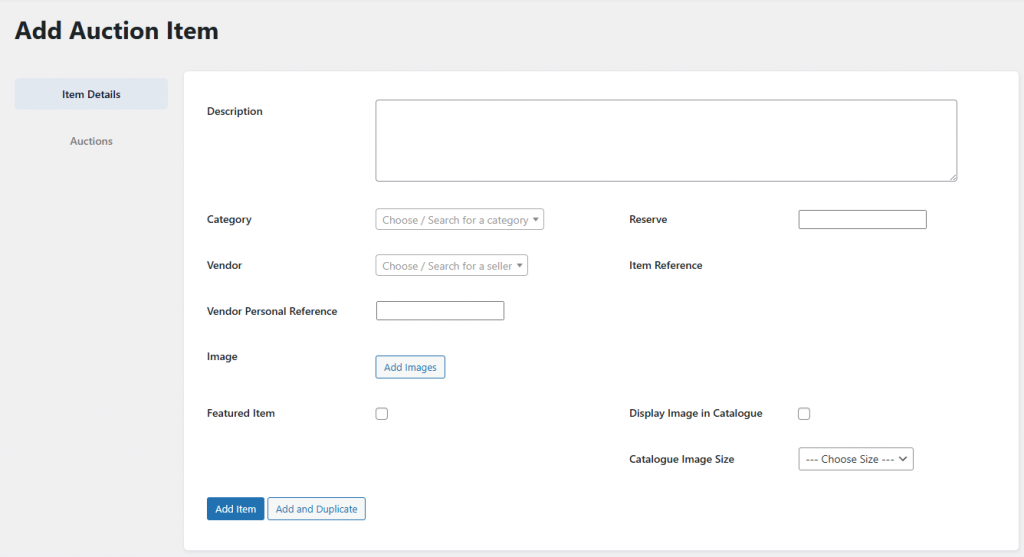Click the Vendor Personal Reference field

(440, 311)
